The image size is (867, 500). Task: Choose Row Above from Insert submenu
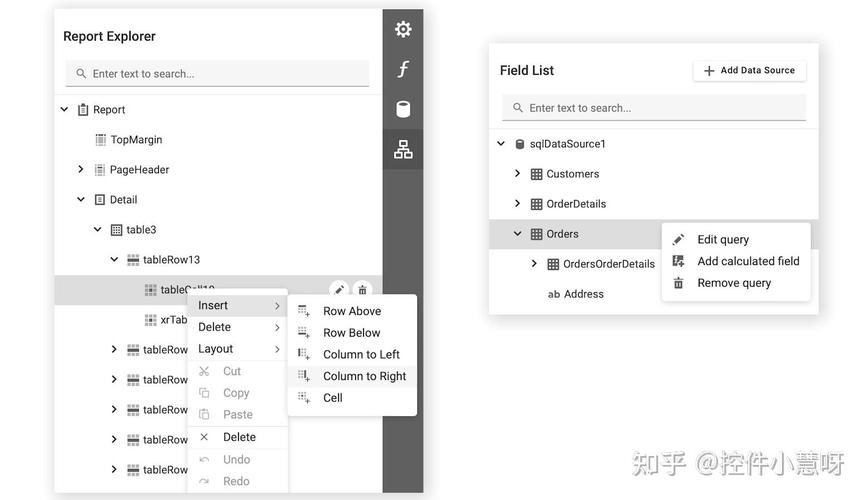pos(352,311)
